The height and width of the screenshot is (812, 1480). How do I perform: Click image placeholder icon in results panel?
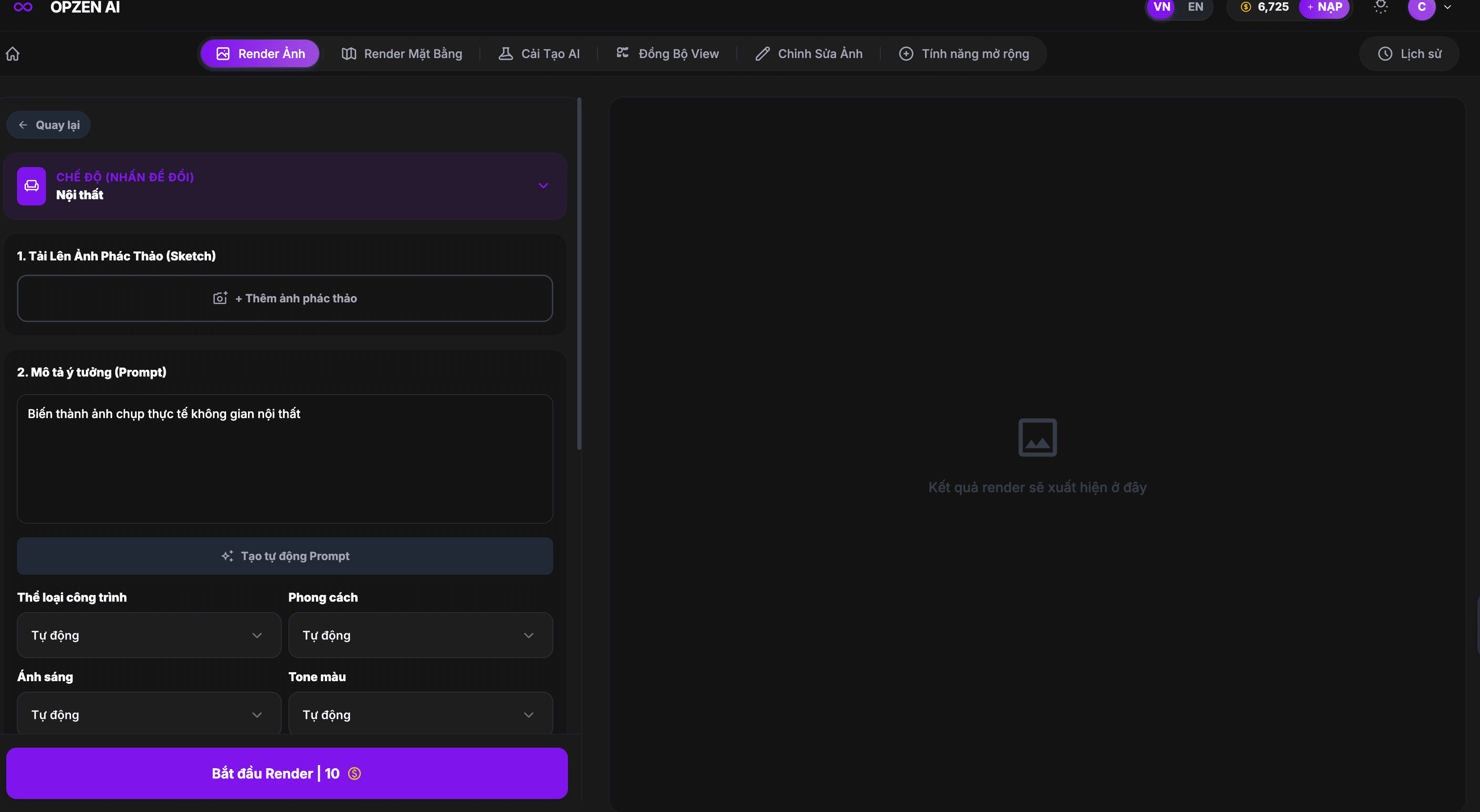(1037, 438)
